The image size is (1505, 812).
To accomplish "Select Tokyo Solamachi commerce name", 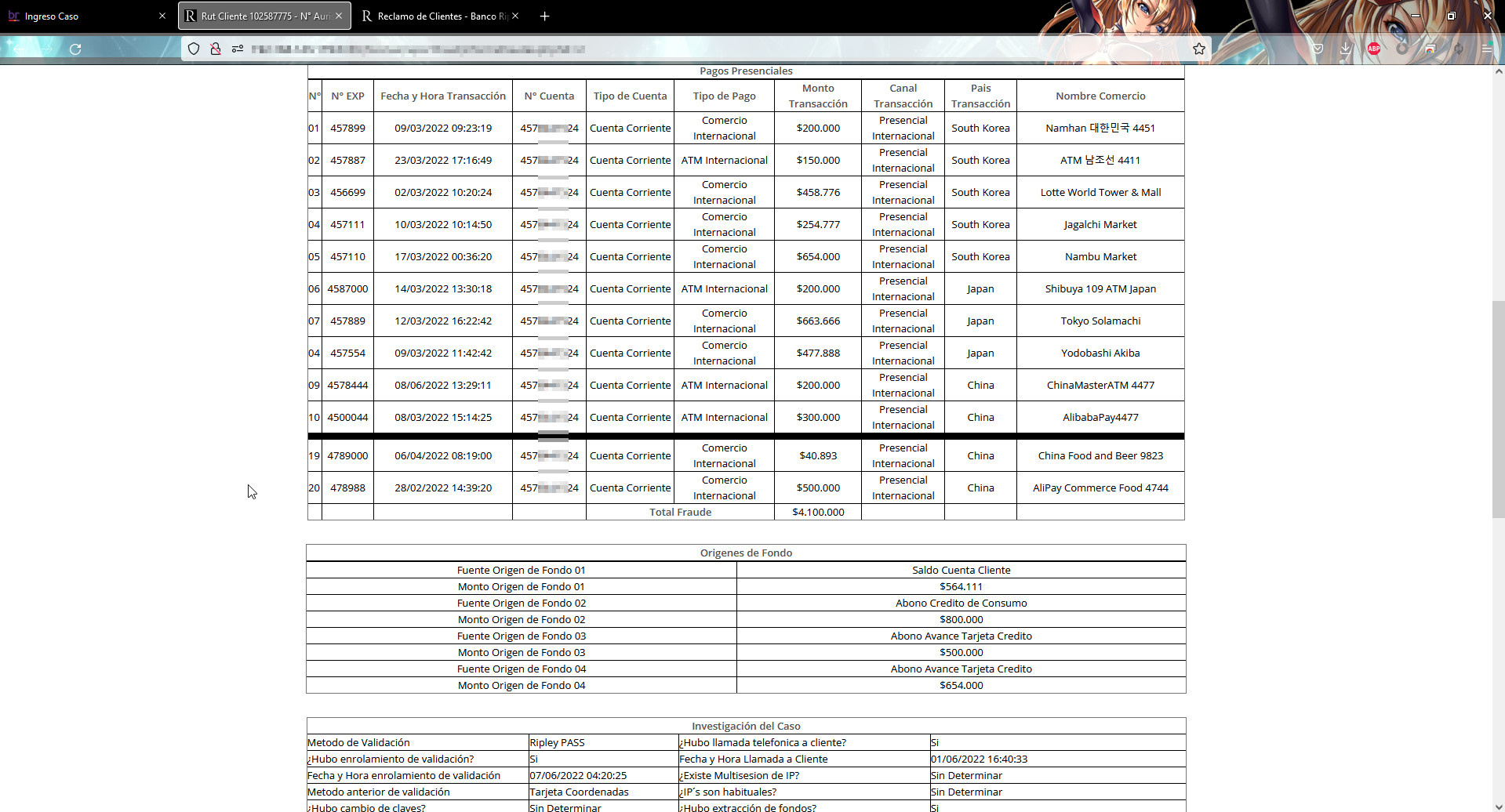I will [1100, 321].
